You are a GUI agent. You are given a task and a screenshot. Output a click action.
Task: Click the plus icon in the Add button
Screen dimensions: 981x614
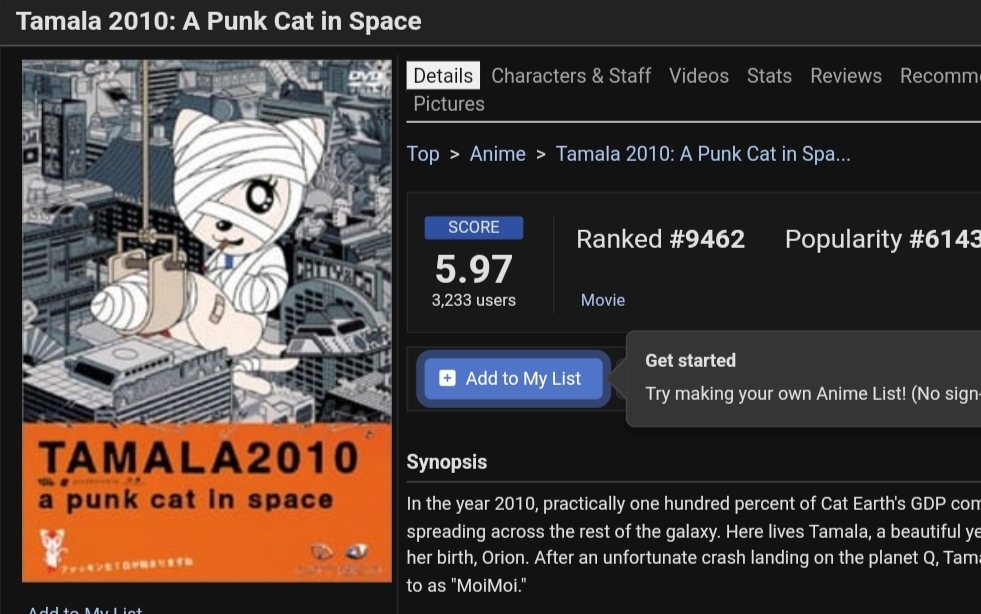pyautogui.click(x=447, y=378)
